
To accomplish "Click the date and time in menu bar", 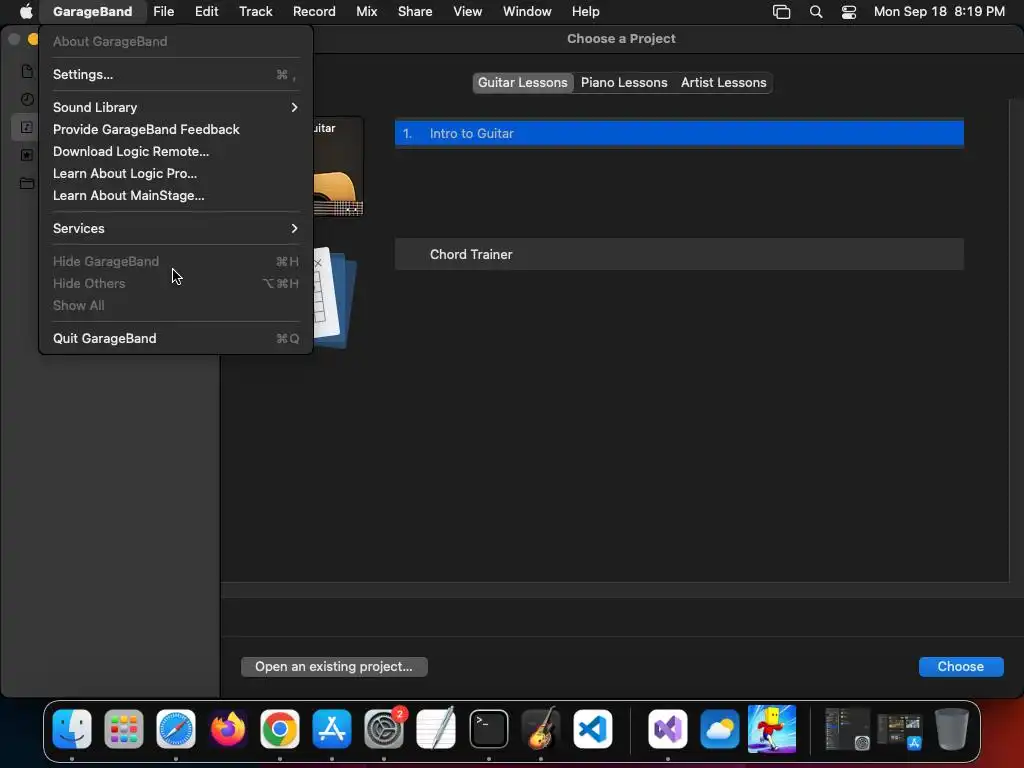I will click(x=939, y=12).
